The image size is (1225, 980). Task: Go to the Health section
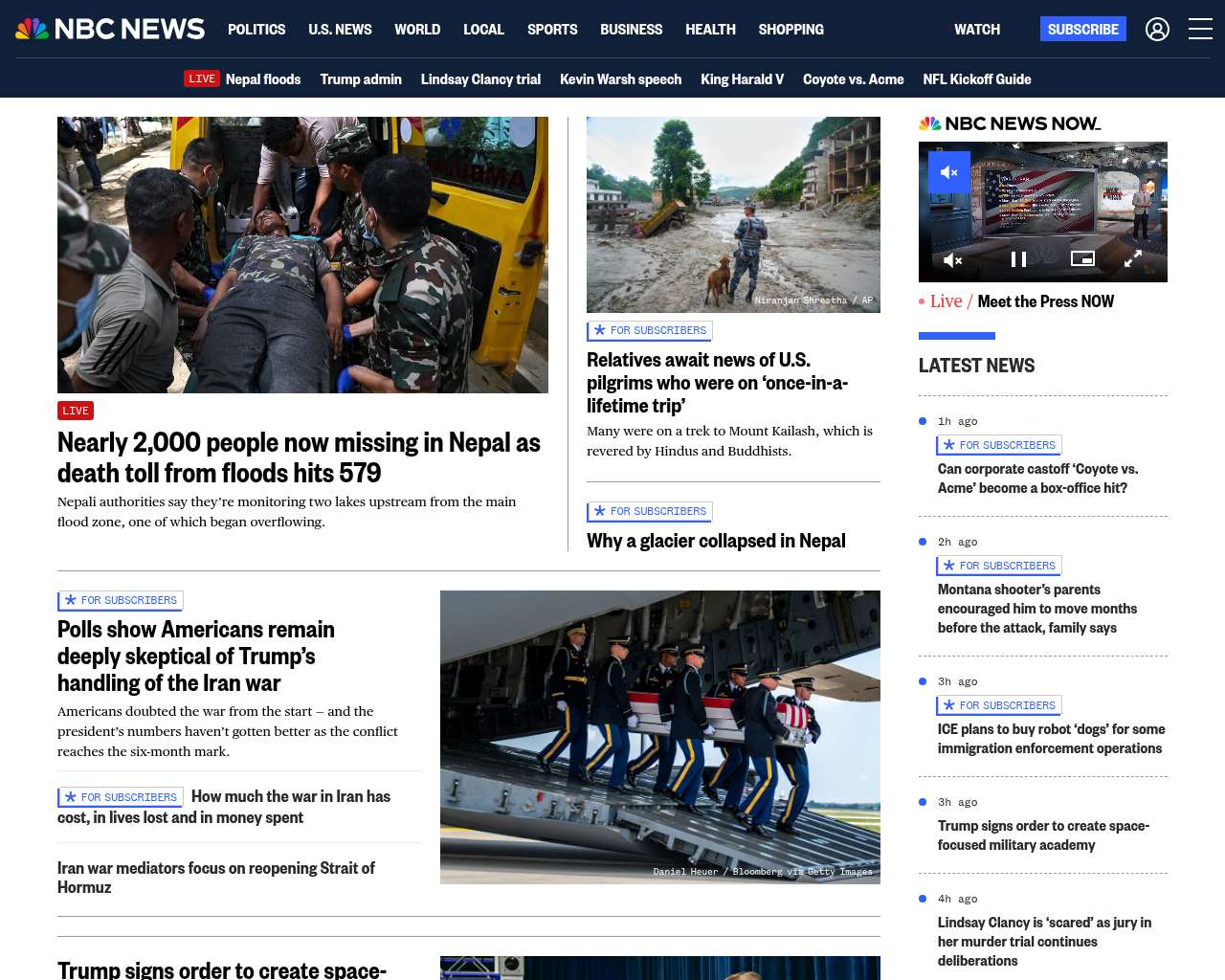[x=710, y=30]
